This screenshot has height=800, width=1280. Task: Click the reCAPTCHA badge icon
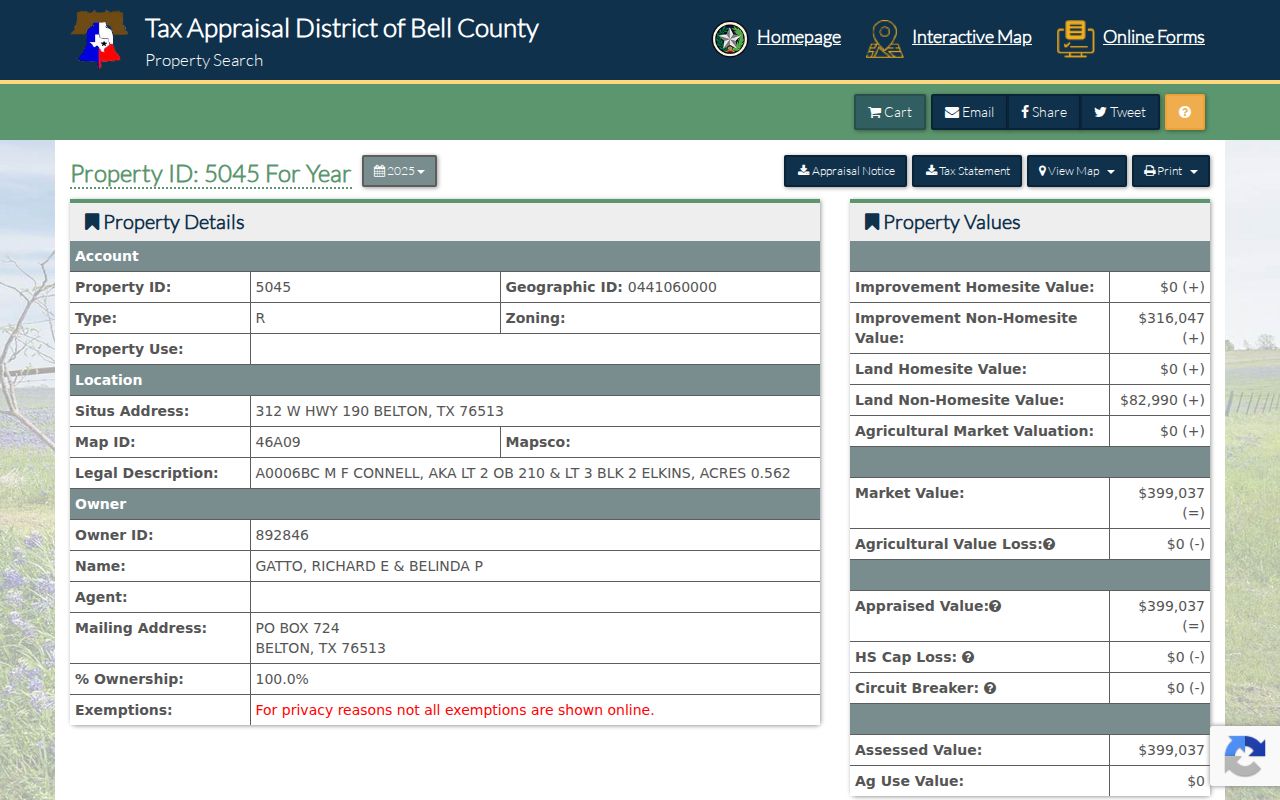coord(1244,755)
